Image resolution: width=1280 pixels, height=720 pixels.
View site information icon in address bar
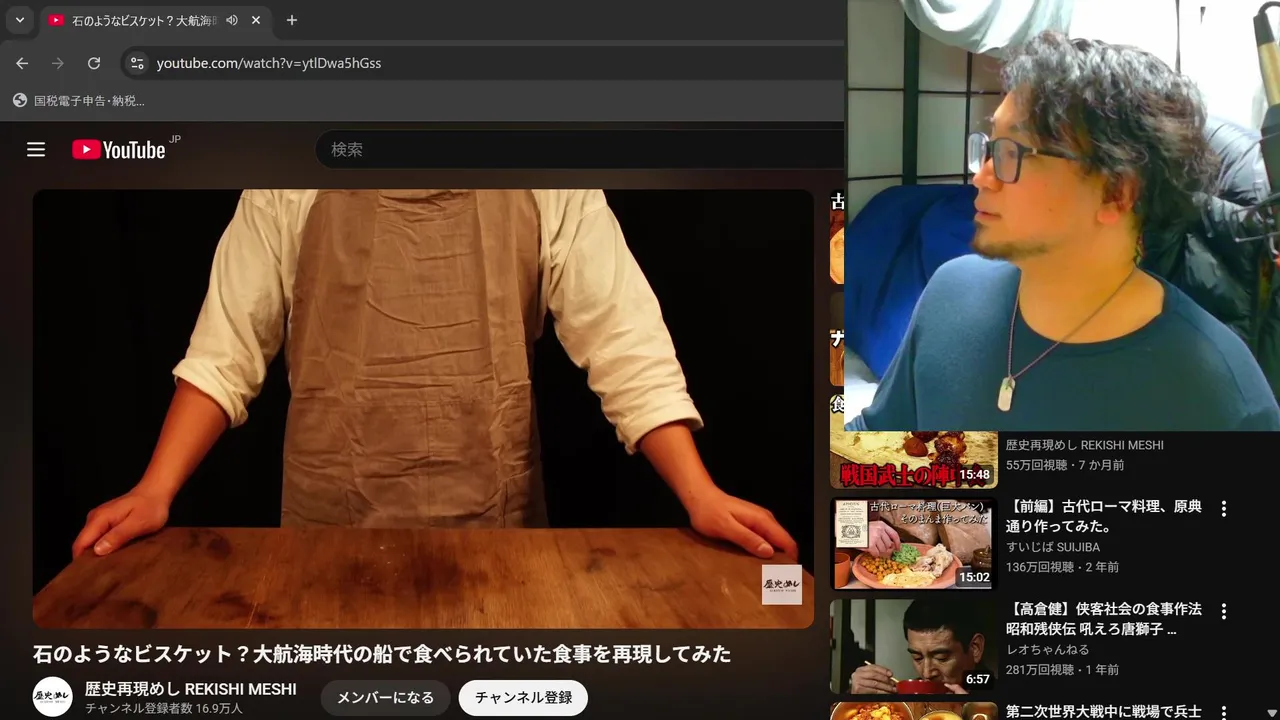click(137, 63)
